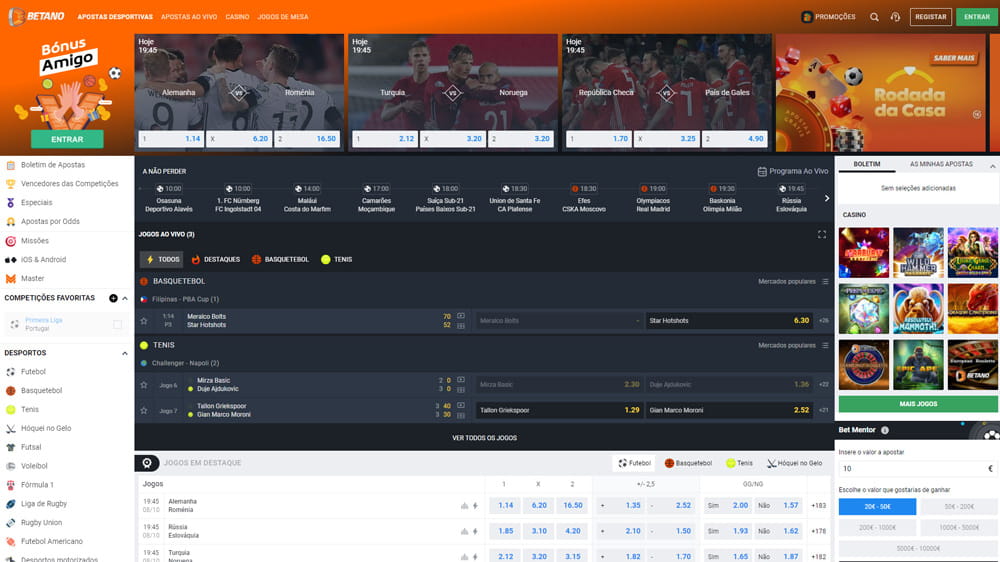
Task: Open Hóquei no Gelo in sidebar
Action: pyautogui.click(x=46, y=428)
